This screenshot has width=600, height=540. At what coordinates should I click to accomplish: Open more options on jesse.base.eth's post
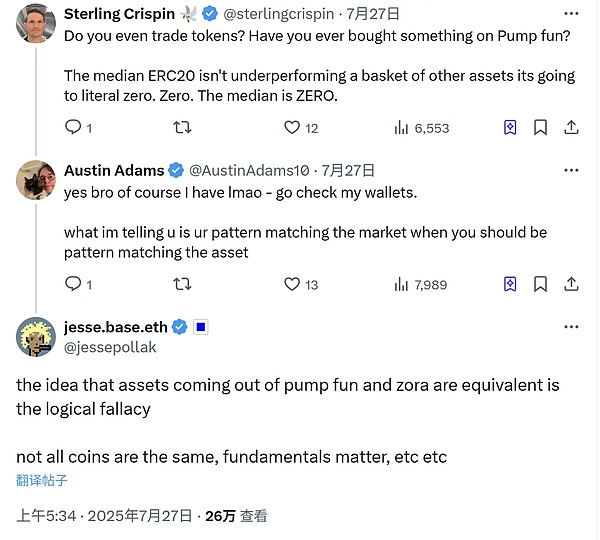[x=570, y=327]
